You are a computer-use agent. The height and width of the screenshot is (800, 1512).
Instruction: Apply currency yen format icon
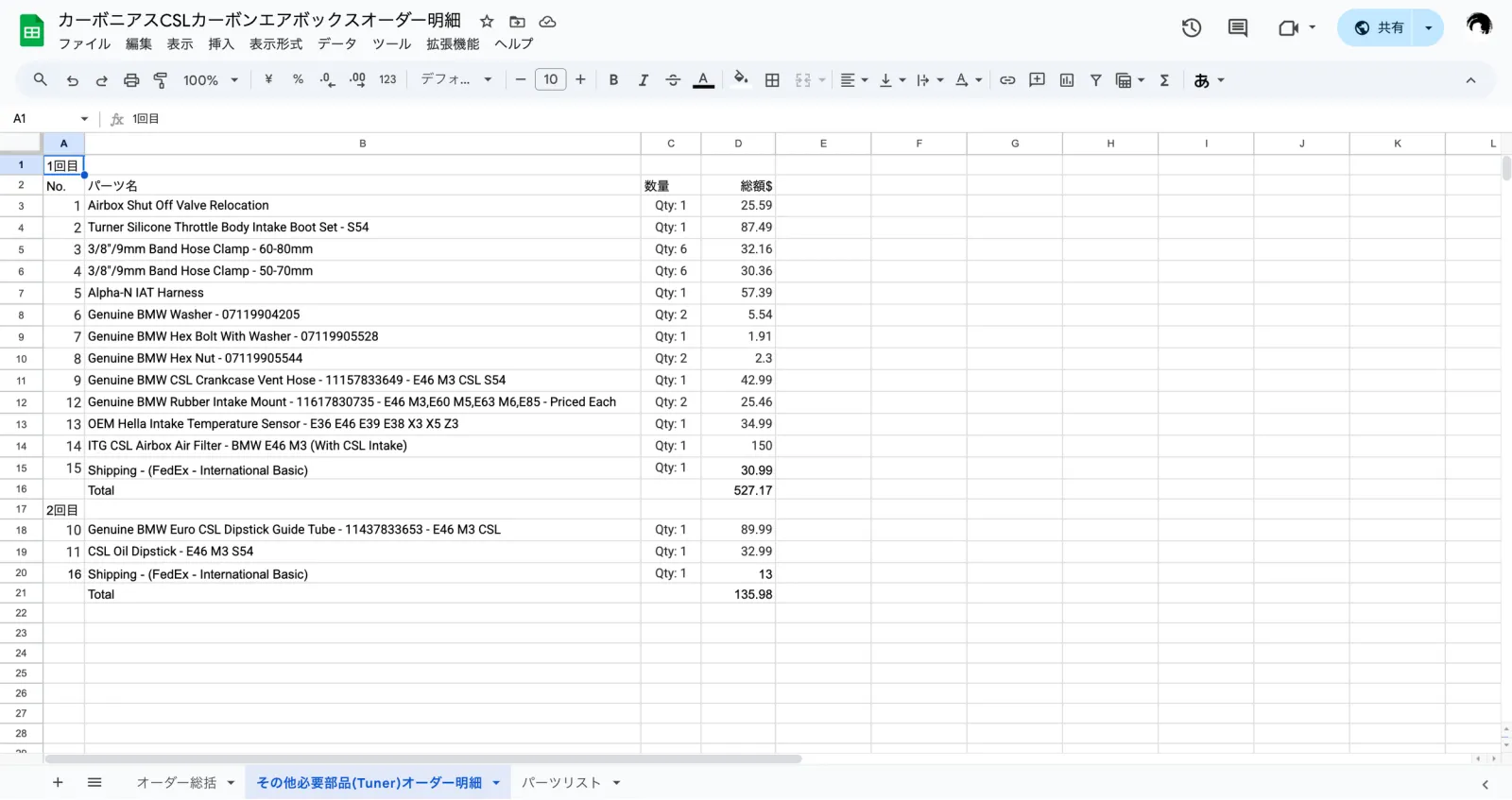point(268,80)
